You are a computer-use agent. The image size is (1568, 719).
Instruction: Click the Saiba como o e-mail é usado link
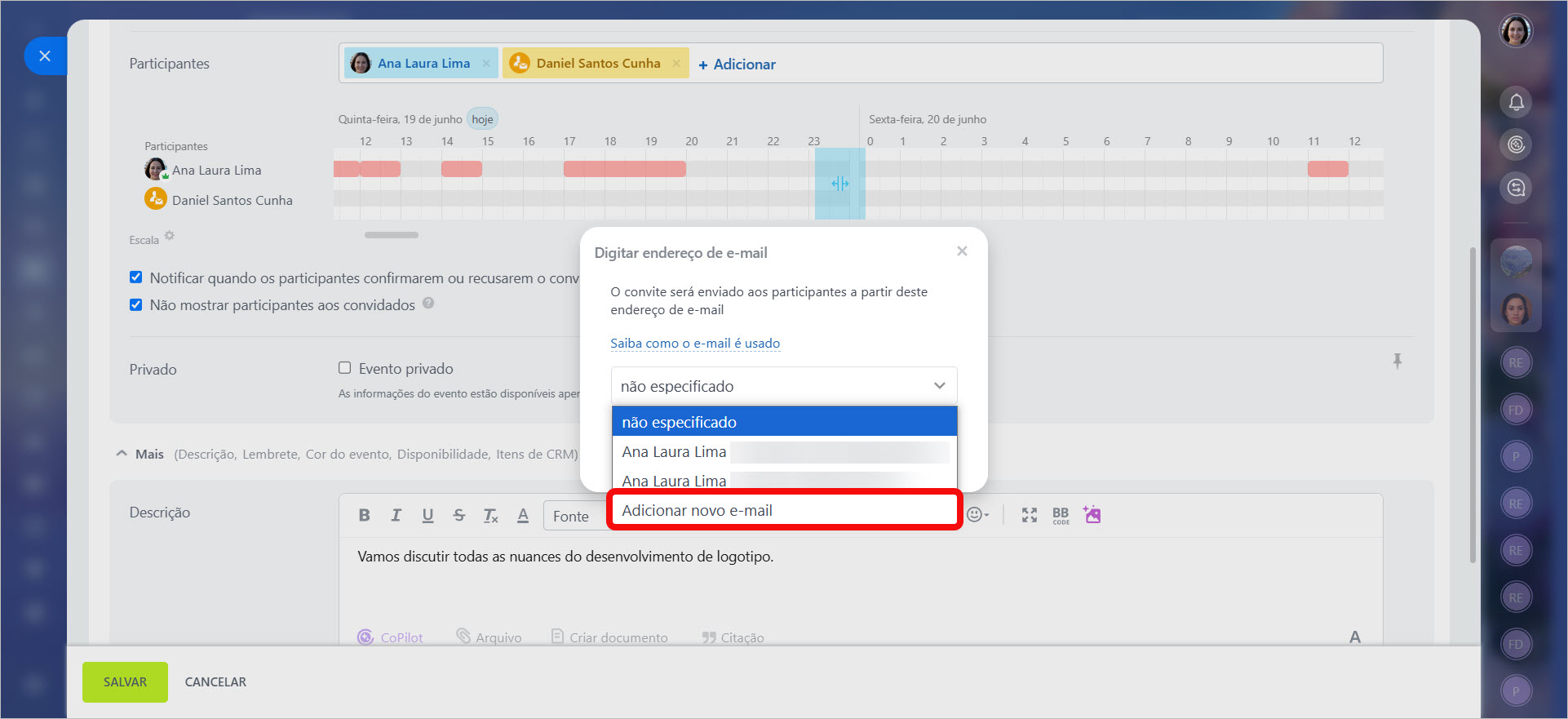tap(695, 344)
